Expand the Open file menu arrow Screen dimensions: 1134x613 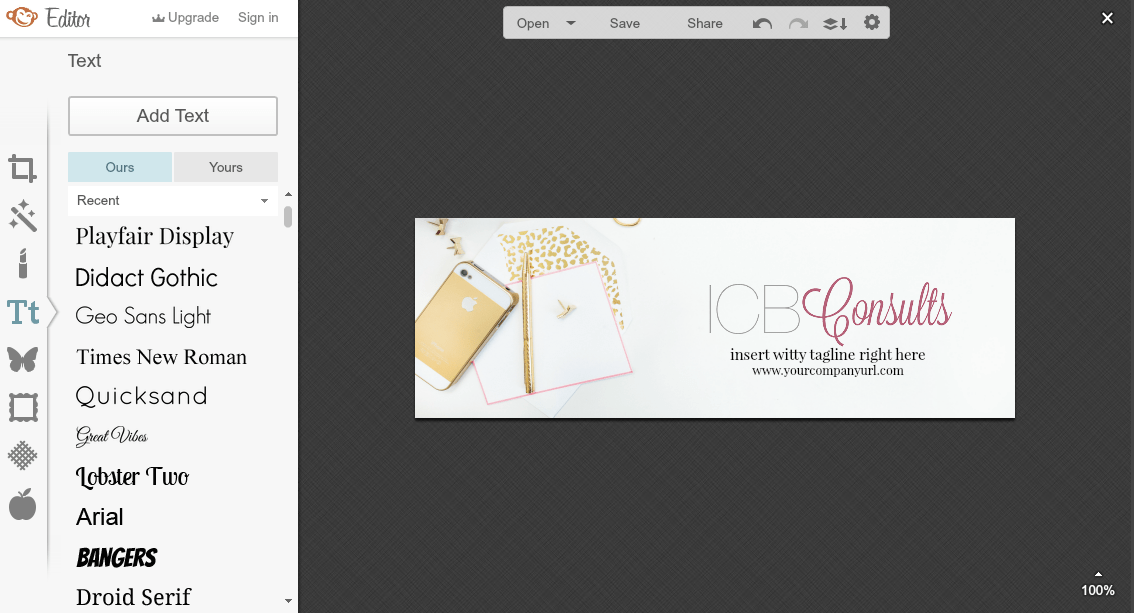coord(570,22)
